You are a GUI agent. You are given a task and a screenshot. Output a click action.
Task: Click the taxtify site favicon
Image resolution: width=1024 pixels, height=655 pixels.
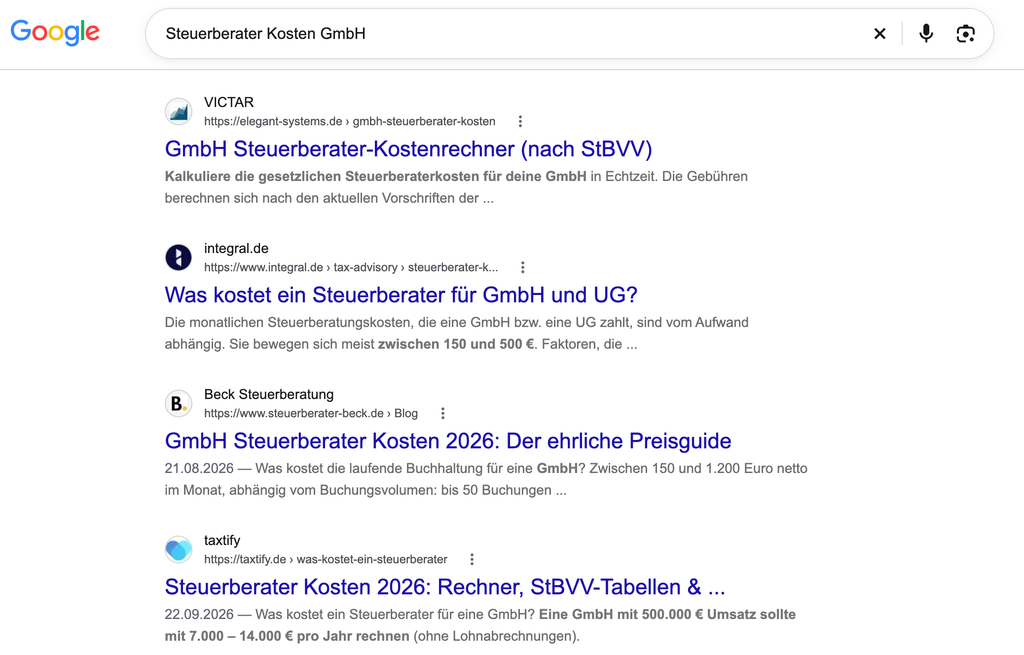pyautogui.click(x=178, y=549)
